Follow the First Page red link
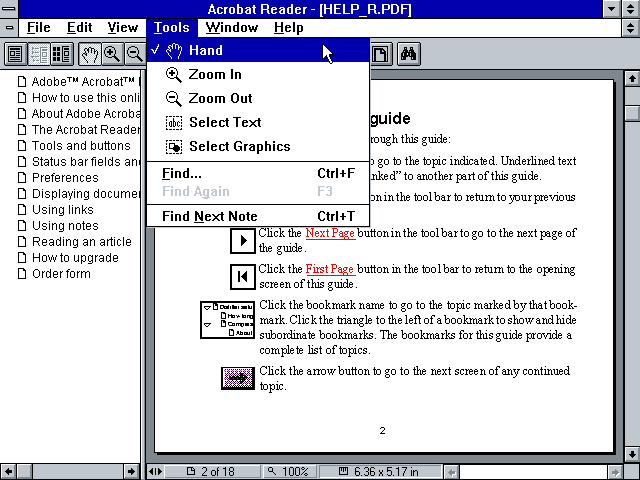 pos(329,269)
